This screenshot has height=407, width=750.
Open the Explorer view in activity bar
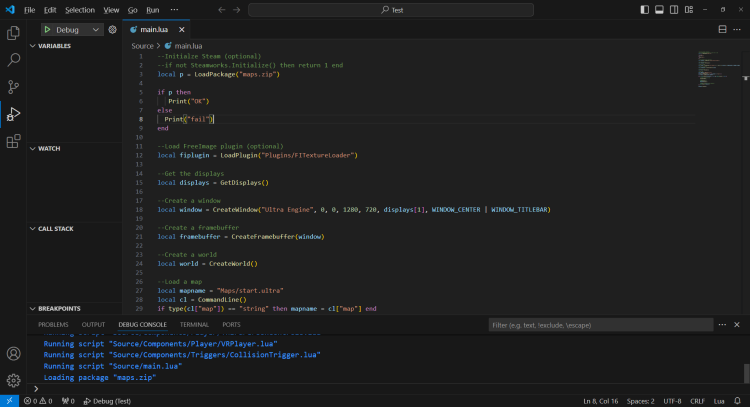coord(14,33)
